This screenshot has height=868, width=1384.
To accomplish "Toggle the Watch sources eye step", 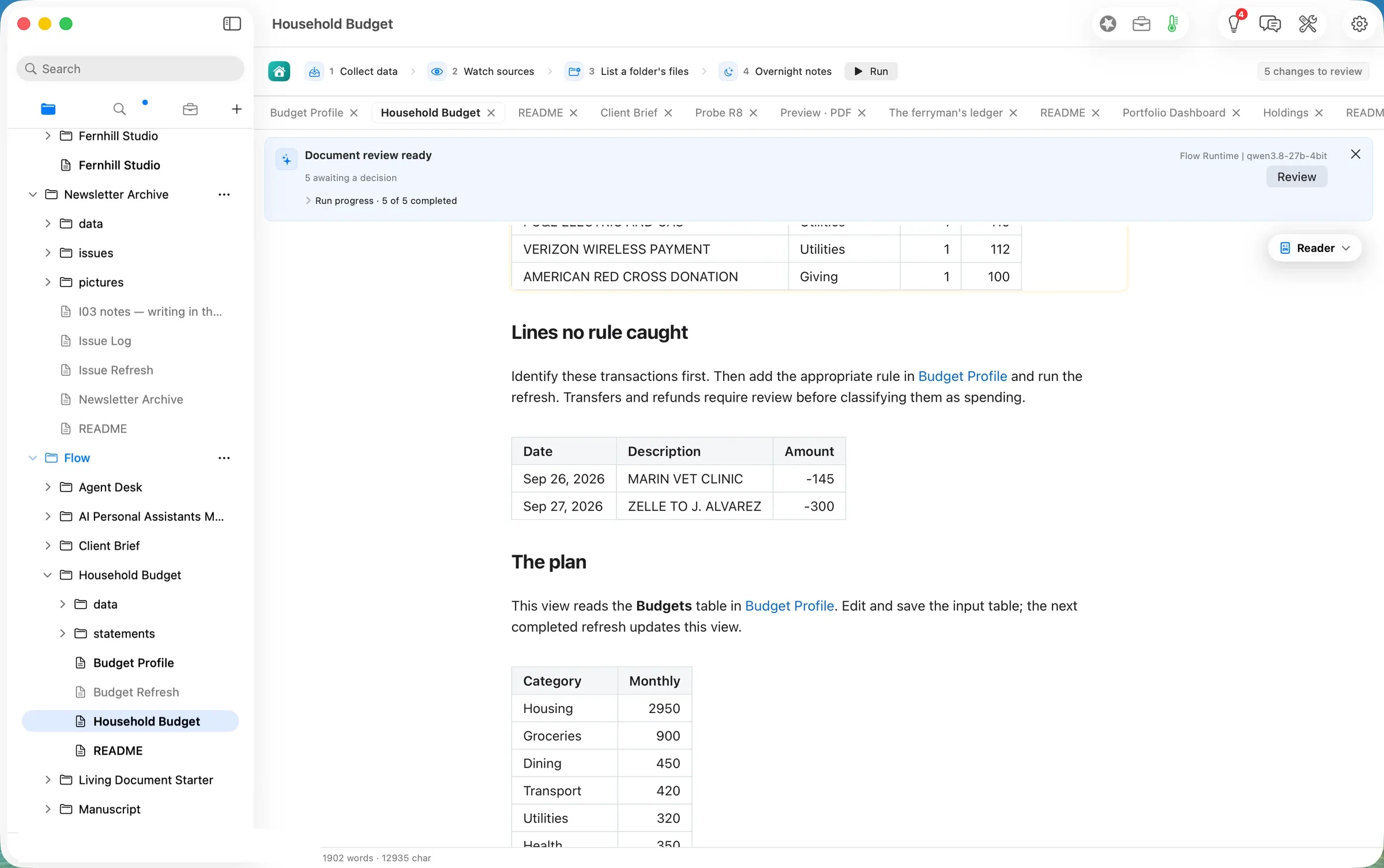I will (x=437, y=71).
